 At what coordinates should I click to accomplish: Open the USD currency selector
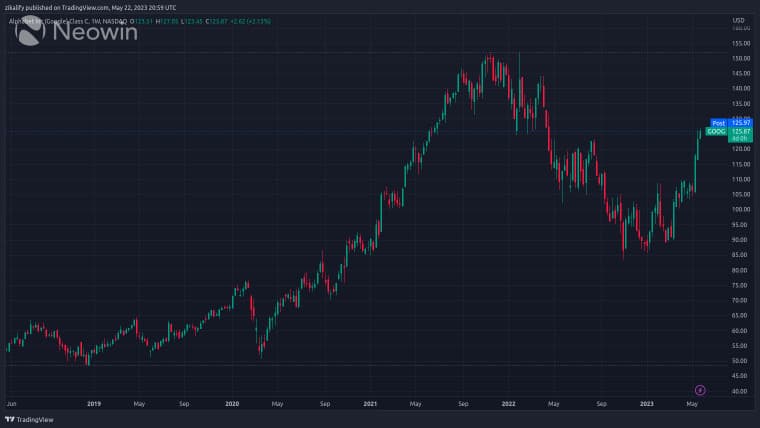[x=738, y=20]
